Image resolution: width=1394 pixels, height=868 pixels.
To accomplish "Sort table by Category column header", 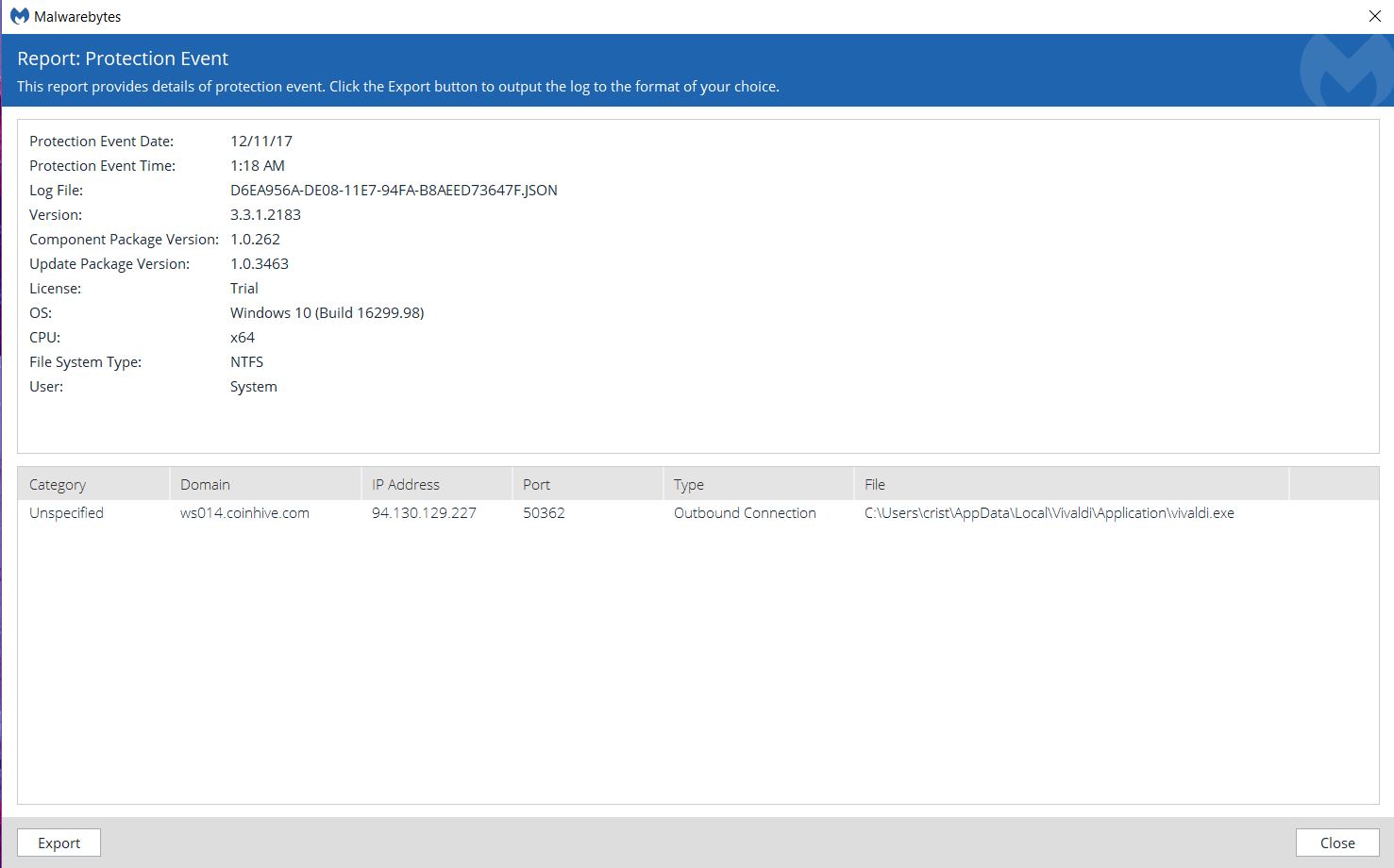I will tap(93, 484).
